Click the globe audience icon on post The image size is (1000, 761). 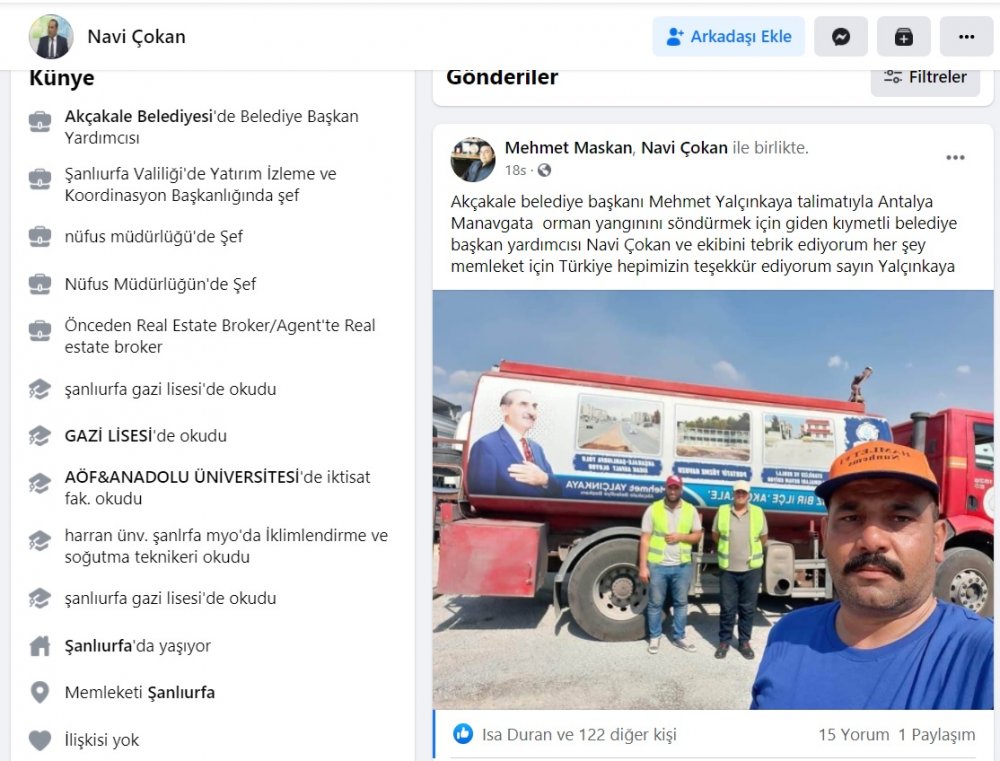click(x=544, y=170)
